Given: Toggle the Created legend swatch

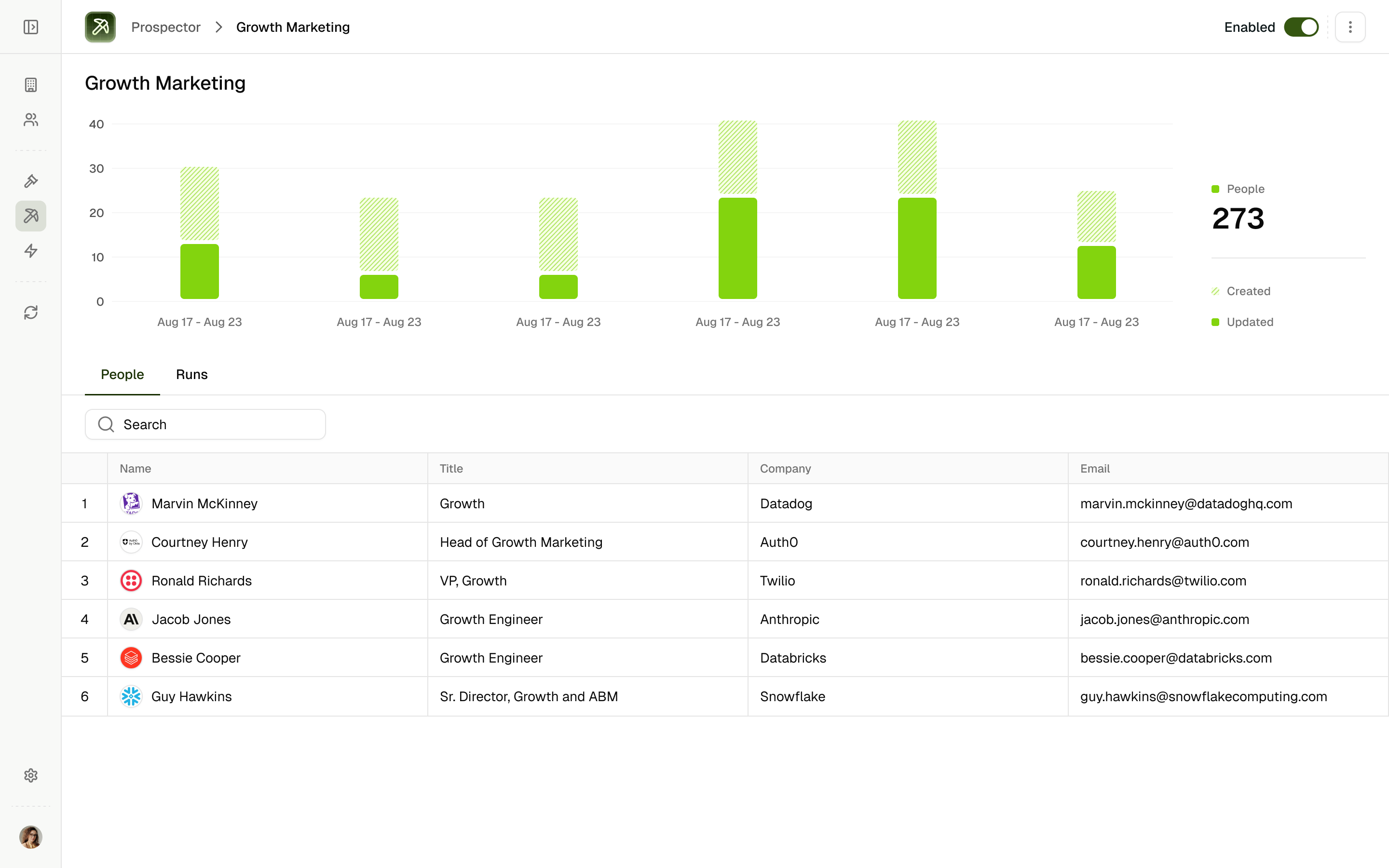Looking at the screenshot, I should click(x=1215, y=291).
